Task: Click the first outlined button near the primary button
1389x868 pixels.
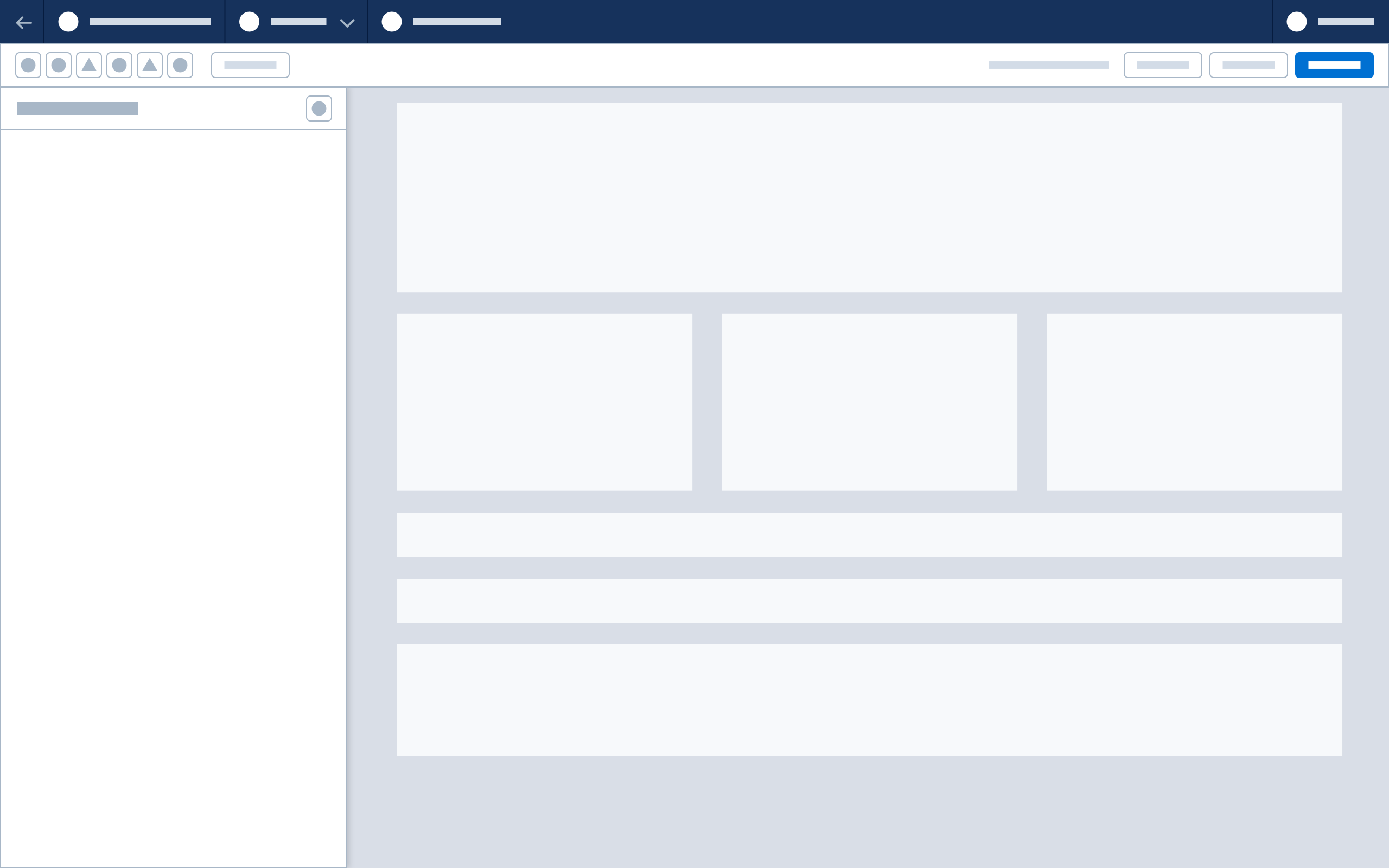Action: [x=1163, y=65]
